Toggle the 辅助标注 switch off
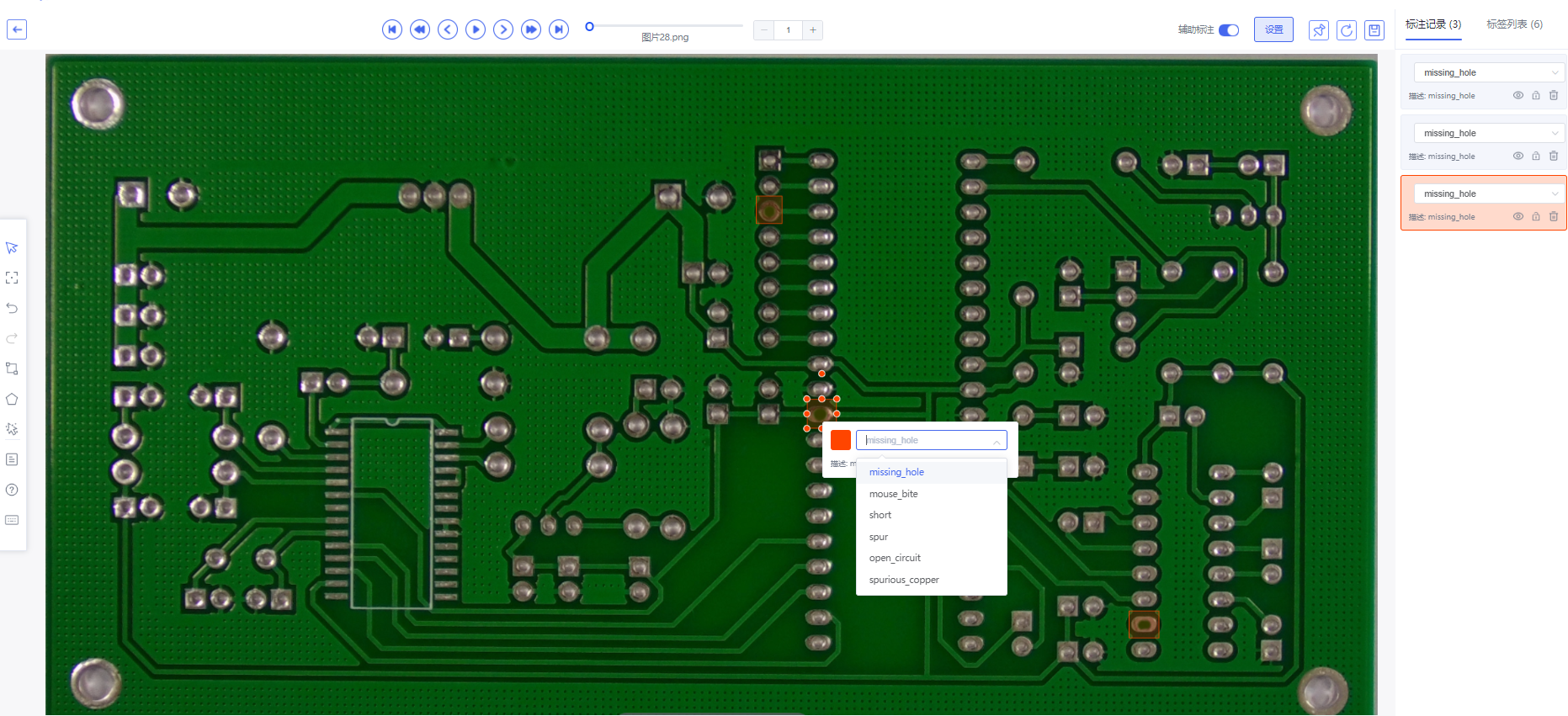 (1229, 30)
